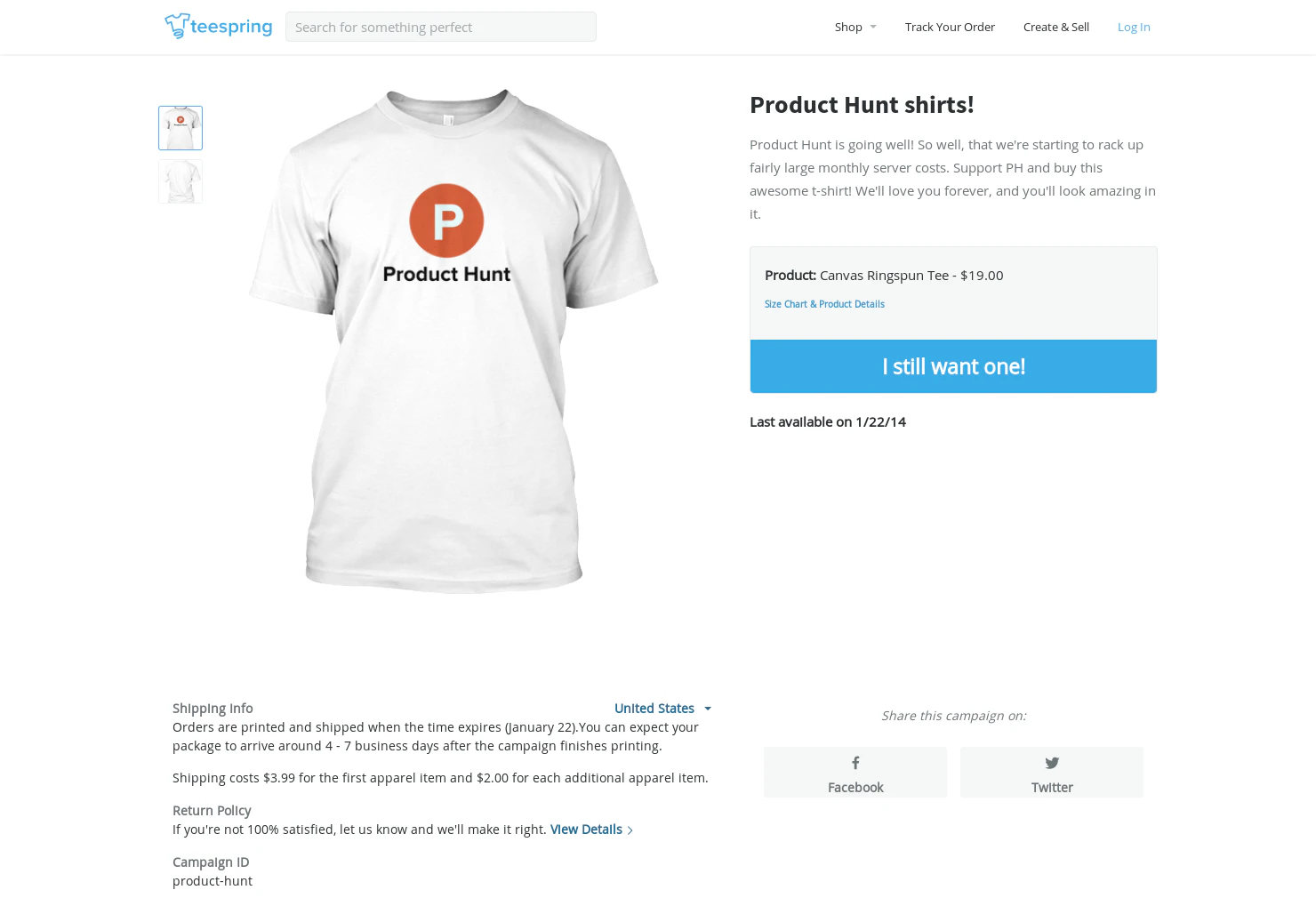
Task: Select Track Your Order in the navigation
Action: tap(950, 27)
